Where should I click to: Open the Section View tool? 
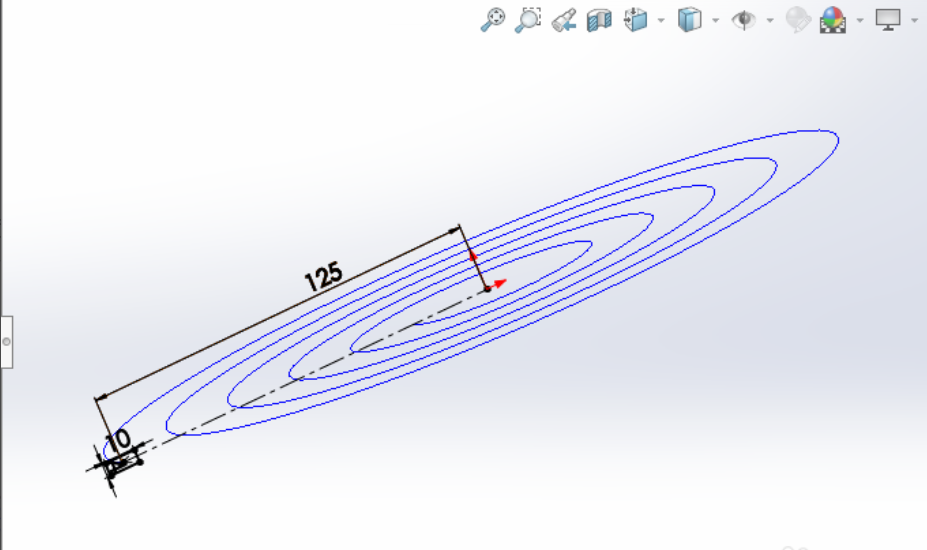[x=599, y=20]
